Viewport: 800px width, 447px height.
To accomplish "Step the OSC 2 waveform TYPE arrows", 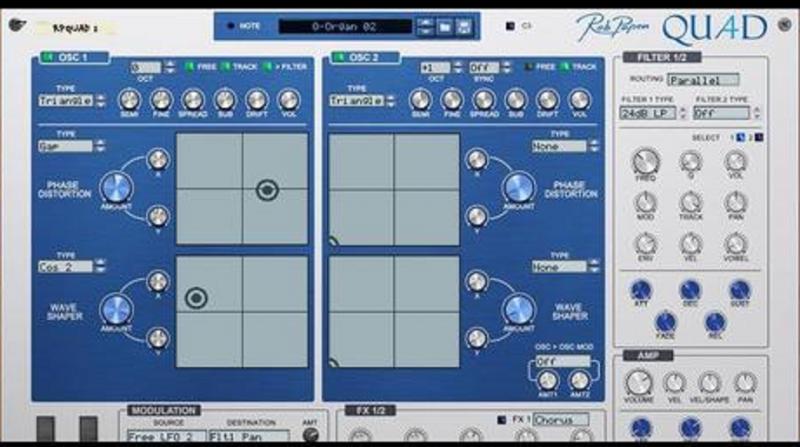I will (391, 101).
